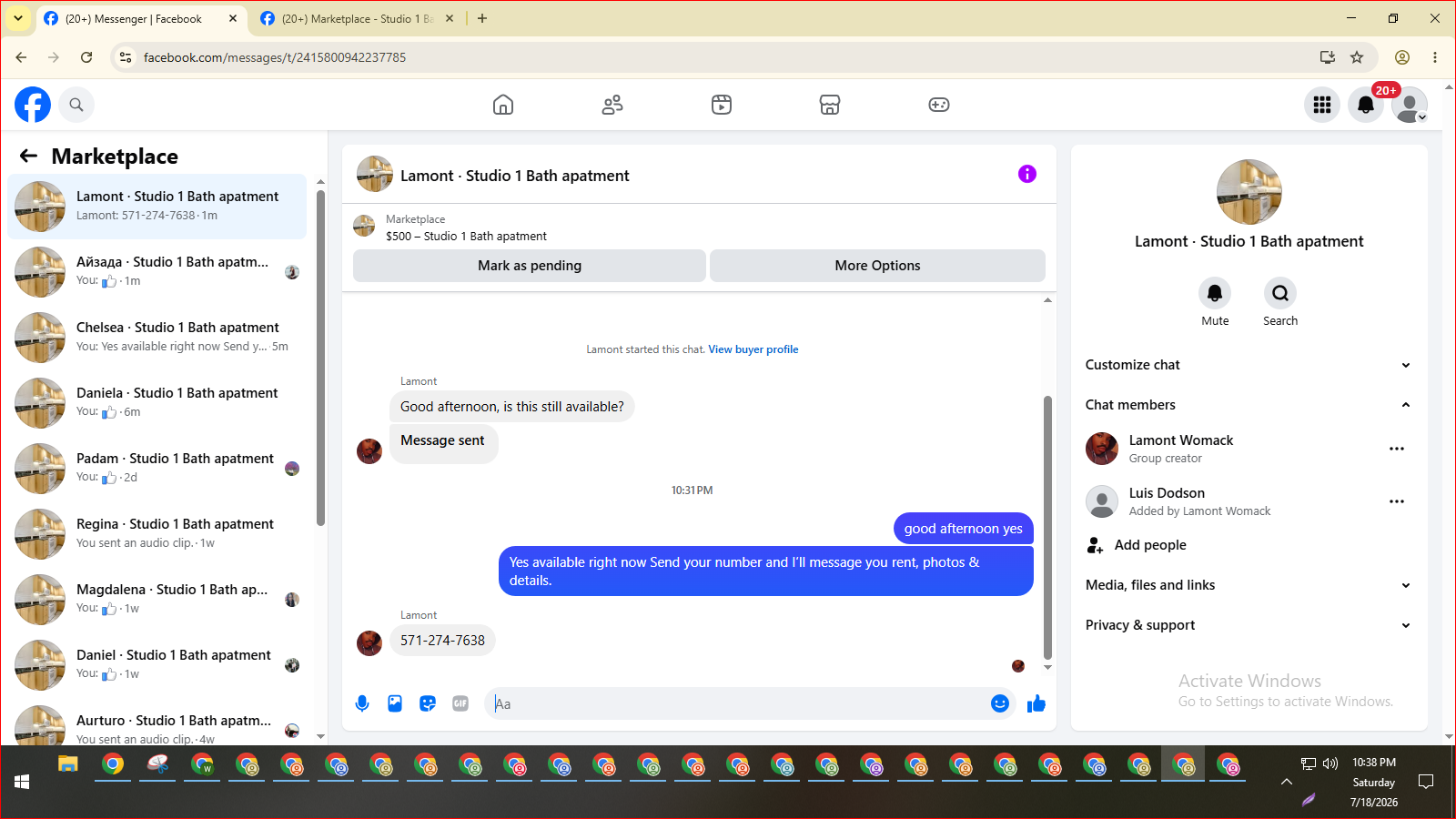Open the Reels video icon
This screenshot has height=819, width=1456.
point(722,105)
